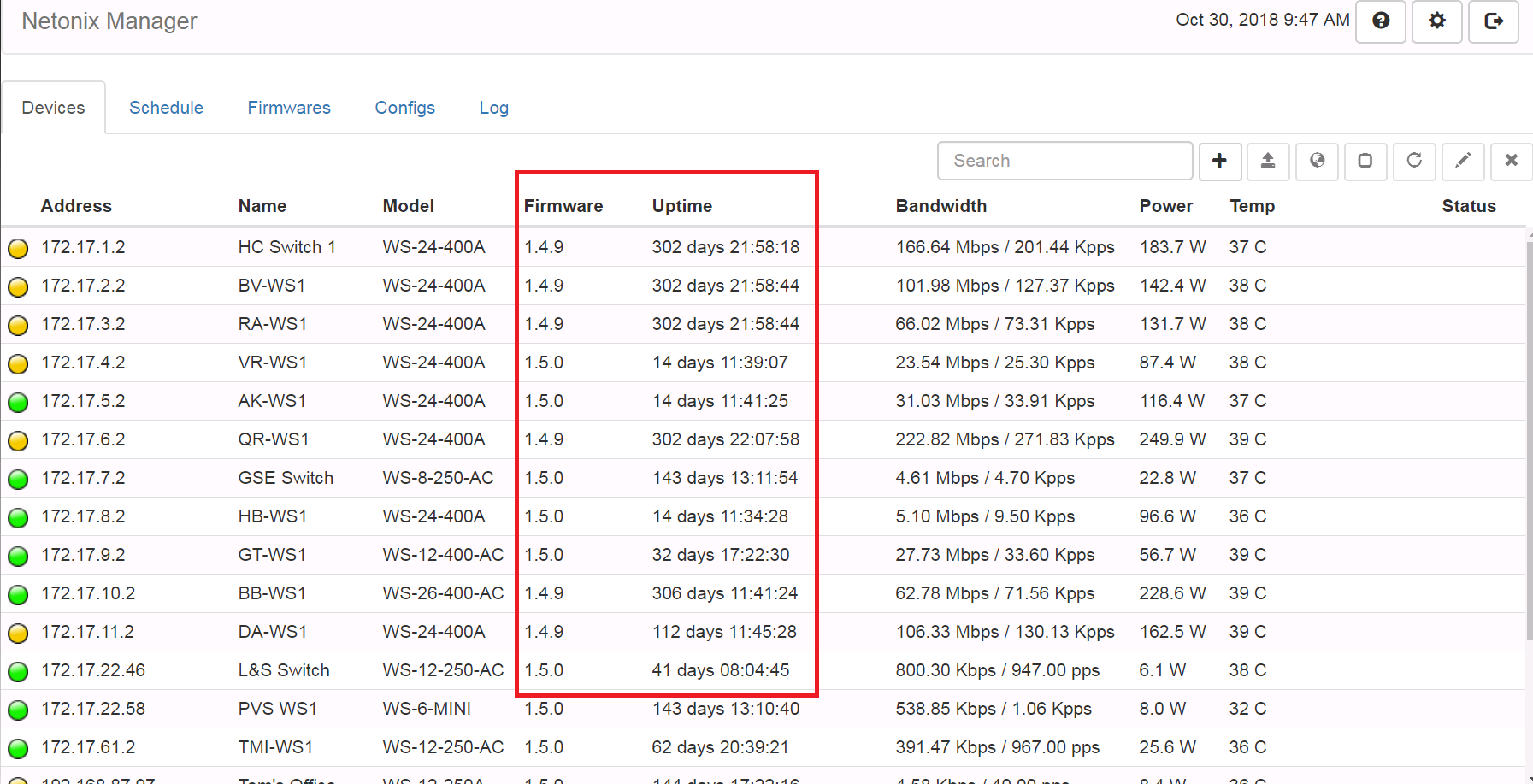Image resolution: width=1533 pixels, height=784 pixels.
Task: Open the Log tab
Action: 493,108
